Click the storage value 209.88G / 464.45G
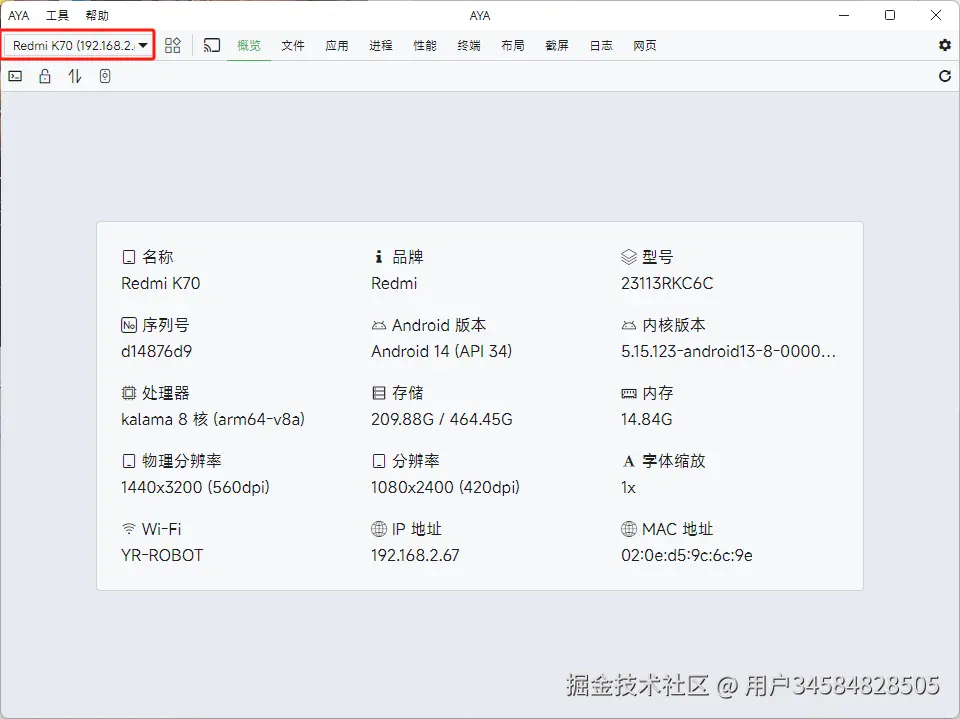 tap(442, 420)
